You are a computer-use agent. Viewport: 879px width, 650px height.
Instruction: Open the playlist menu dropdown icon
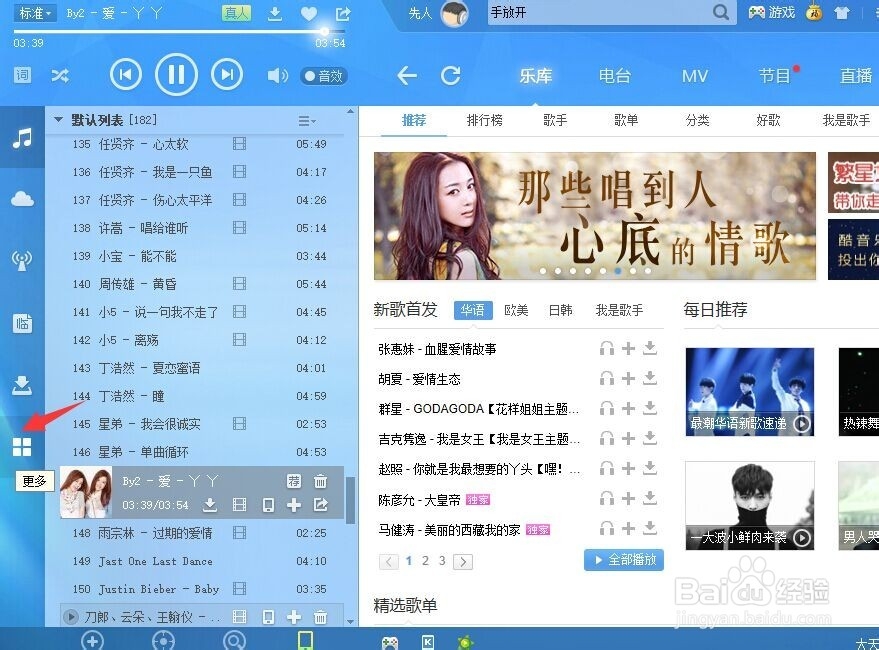click(x=306, y=121)
